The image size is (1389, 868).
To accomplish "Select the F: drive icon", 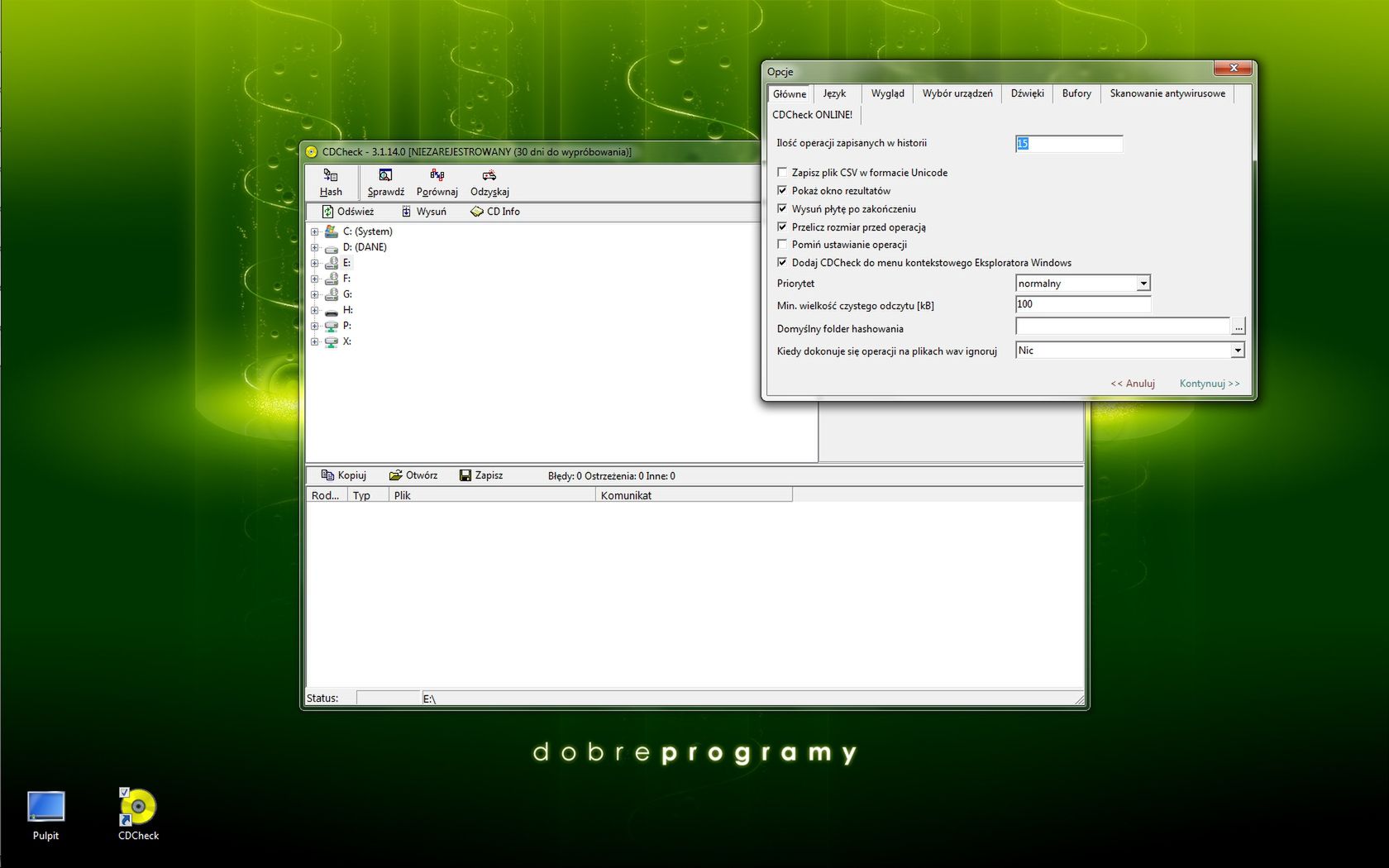I will [332, 279].
